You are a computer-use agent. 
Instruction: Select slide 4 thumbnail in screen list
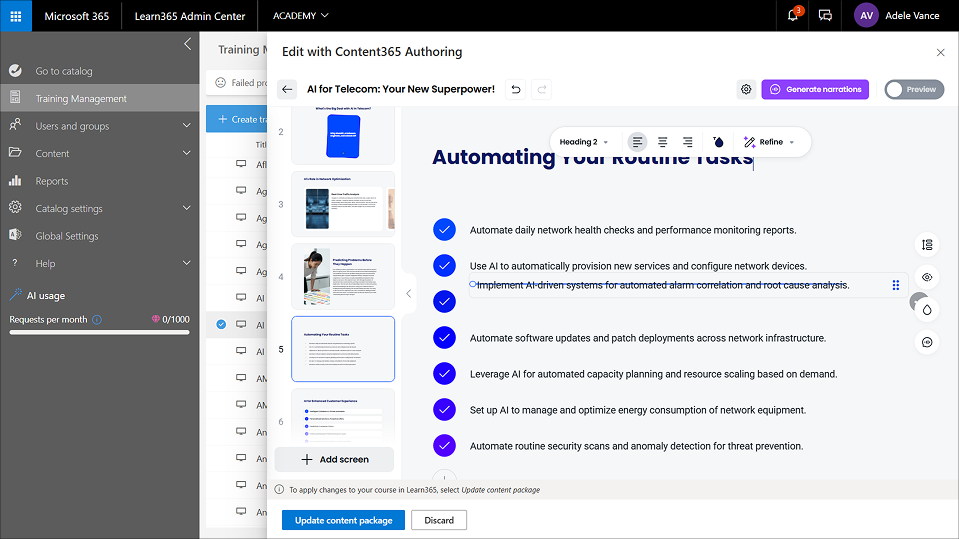point(343,276)
